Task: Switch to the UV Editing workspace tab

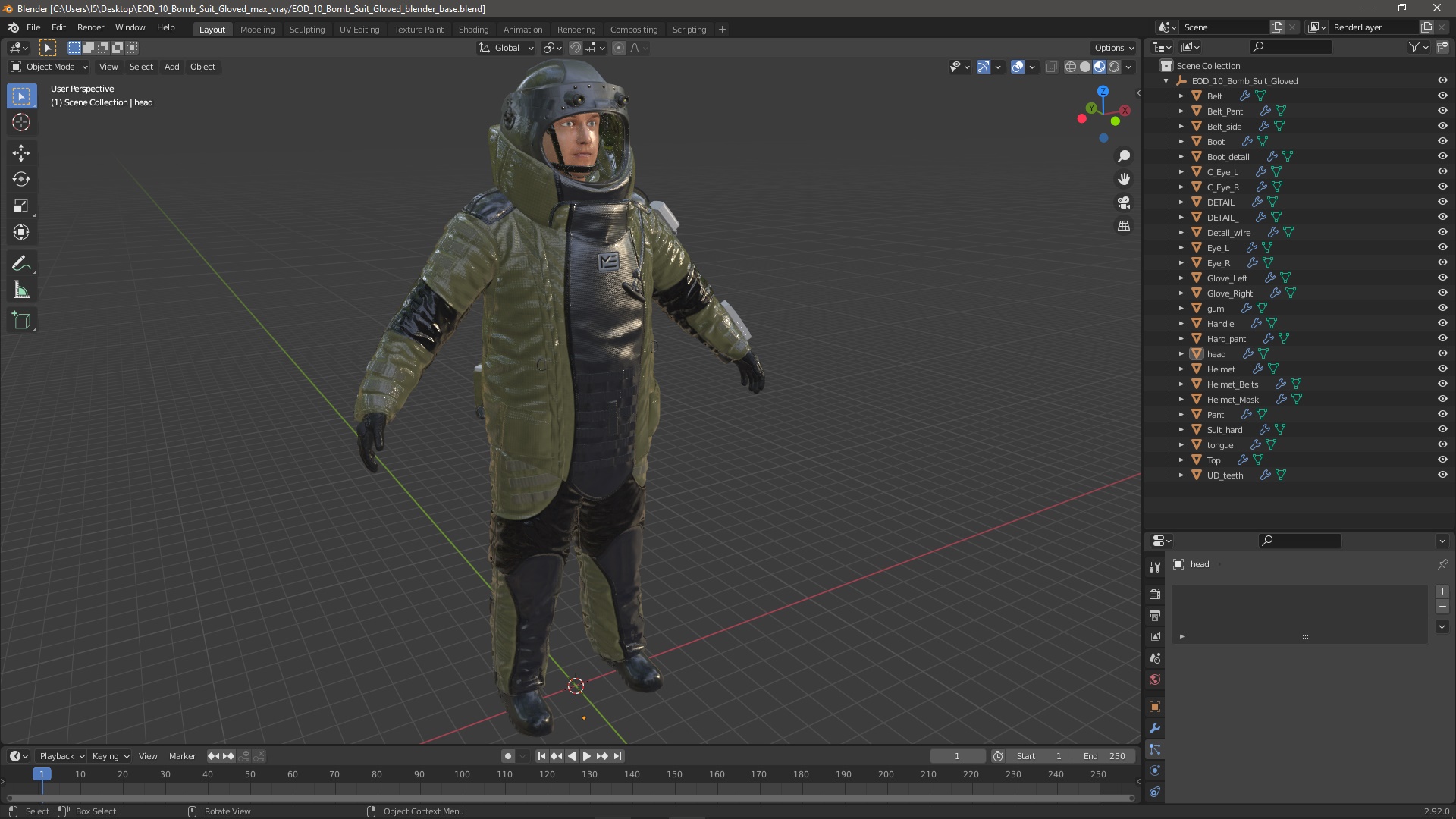Action: [x=359, y=30]
